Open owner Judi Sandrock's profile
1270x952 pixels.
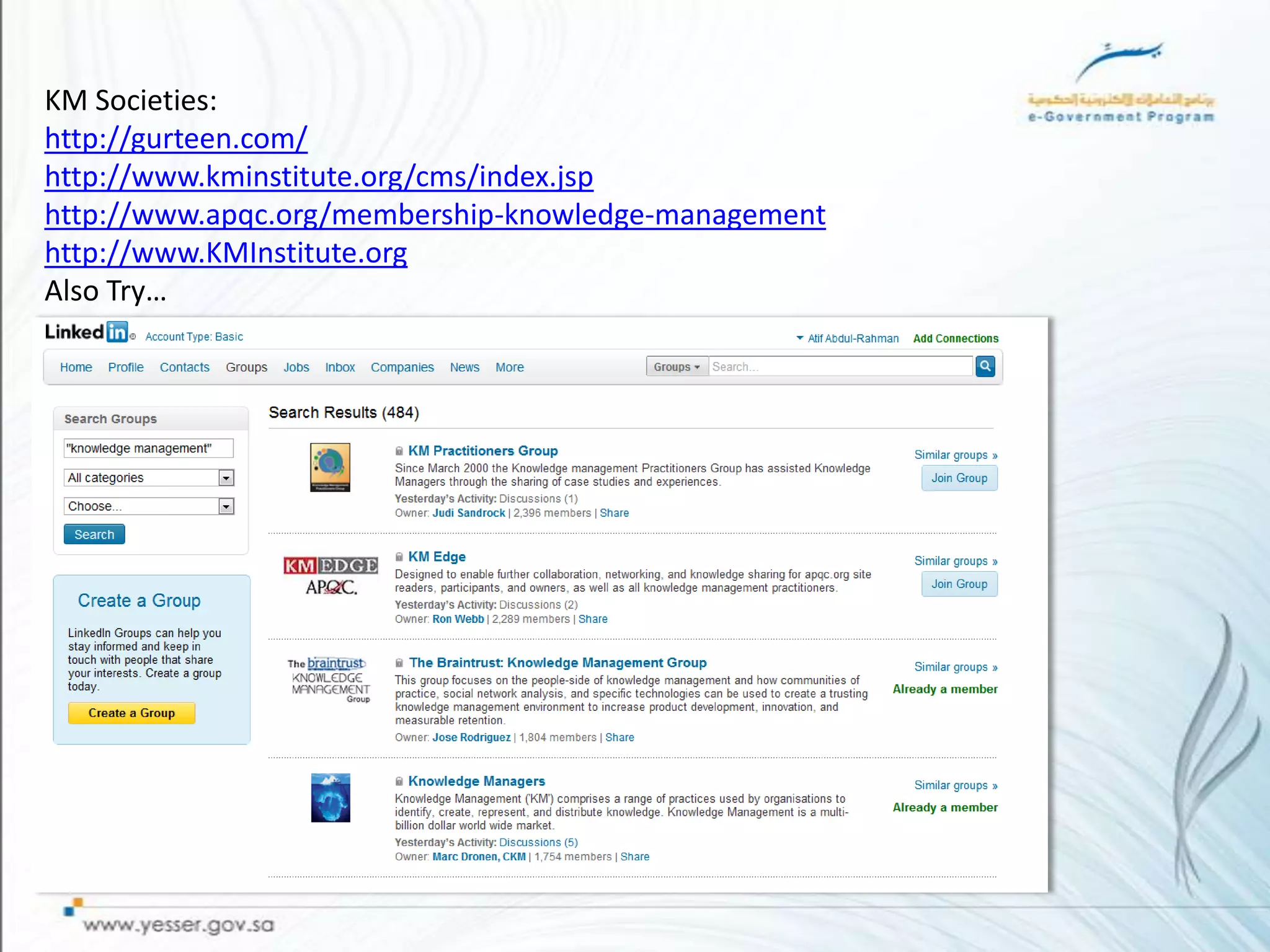pos(469,513)
